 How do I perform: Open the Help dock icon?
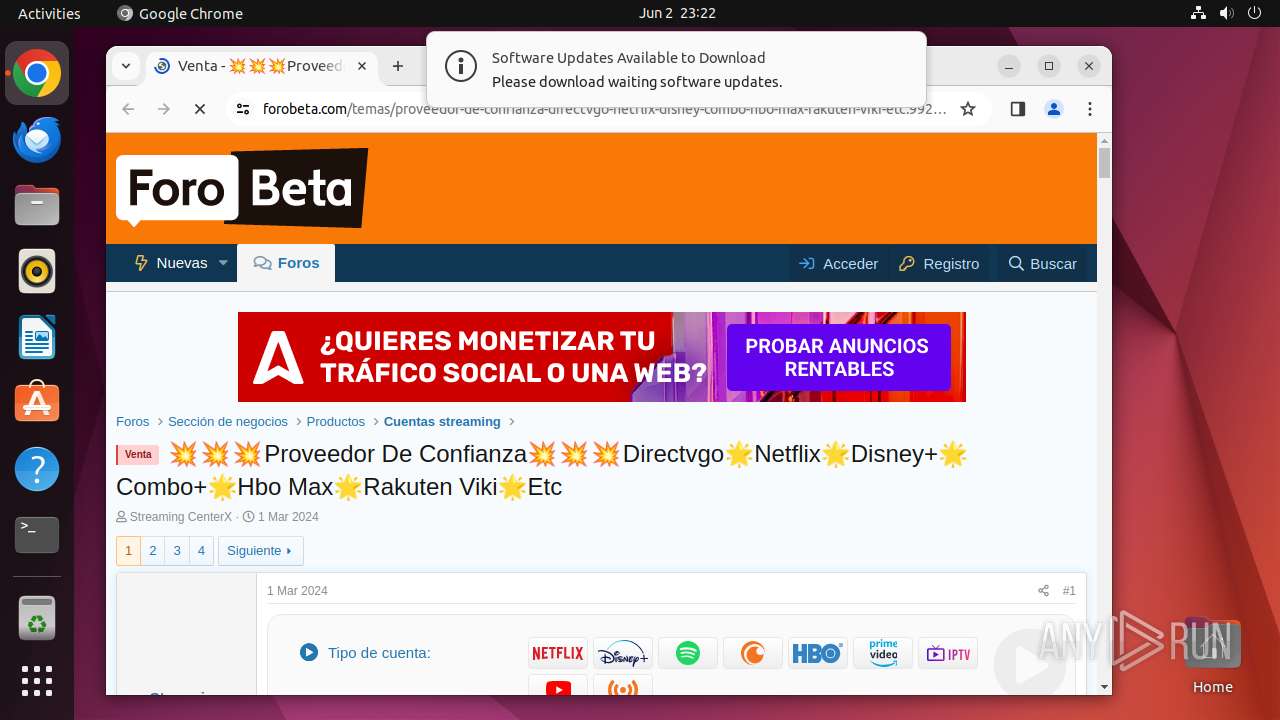(37, 469)
